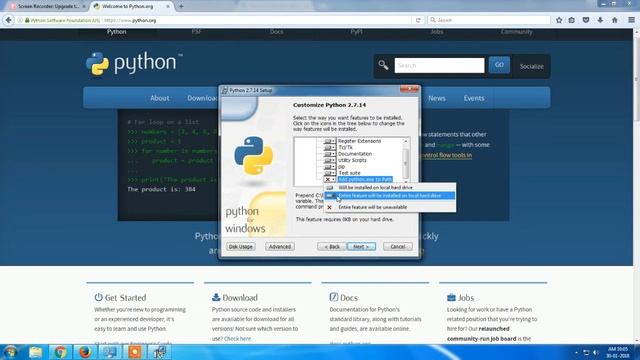Click the 'Check here' download link

(x=238, y=339)
